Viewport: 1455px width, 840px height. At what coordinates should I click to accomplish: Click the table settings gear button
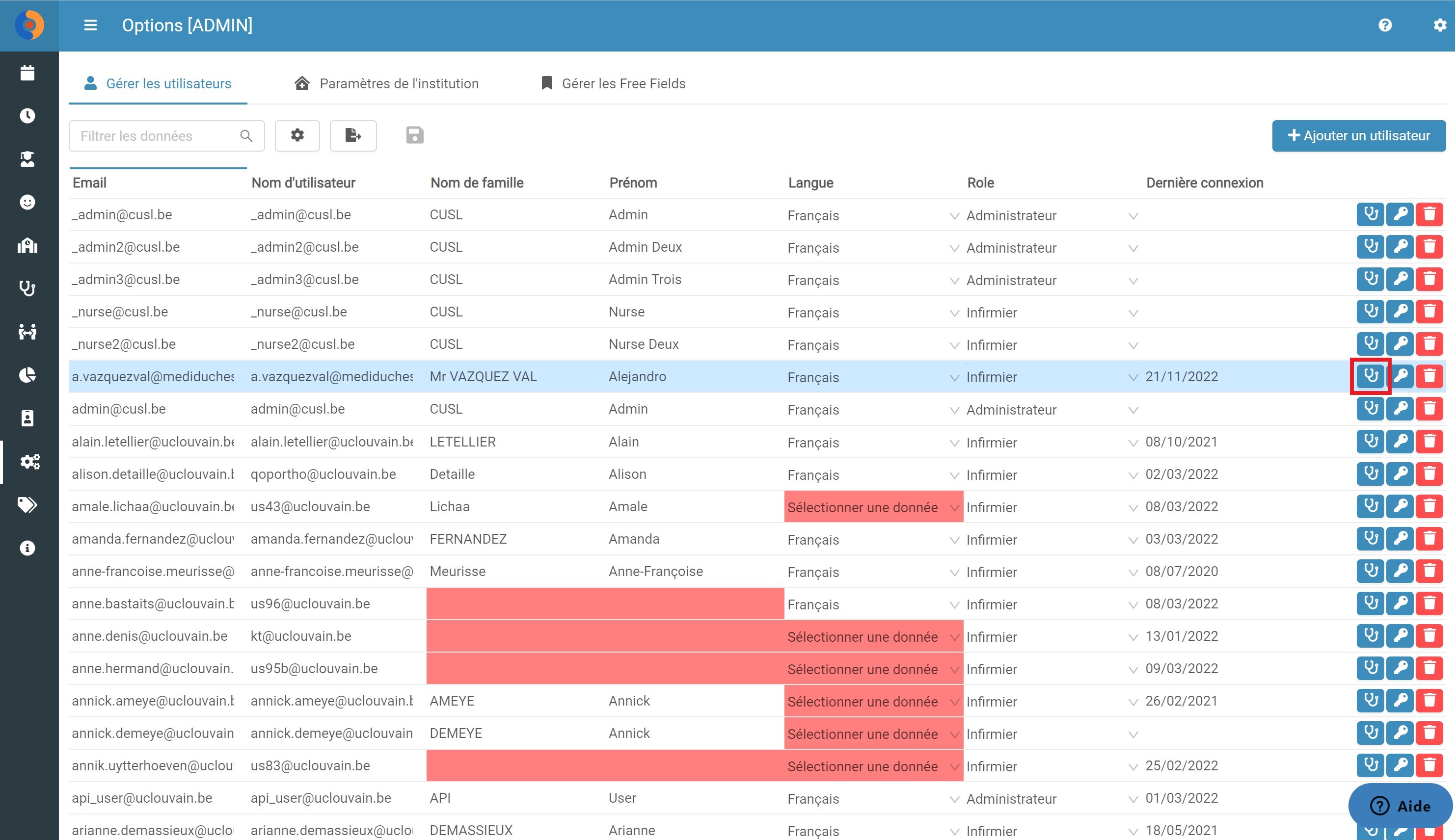tap(297, 135)
